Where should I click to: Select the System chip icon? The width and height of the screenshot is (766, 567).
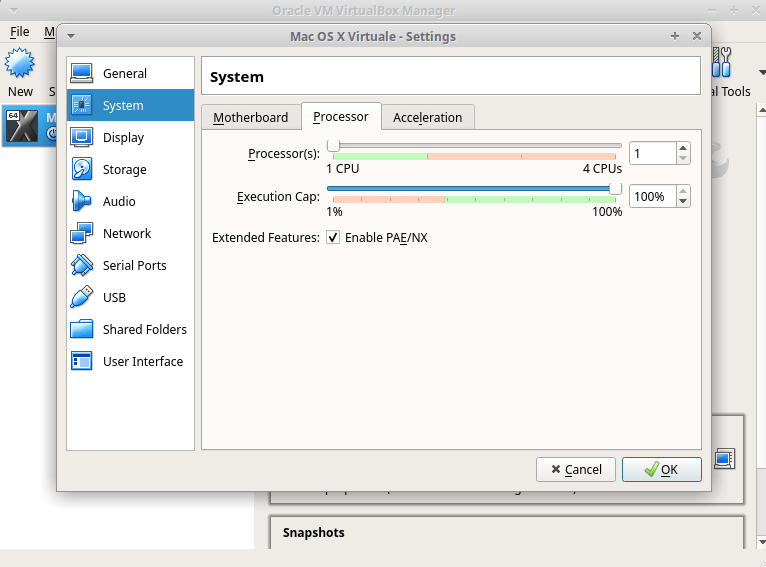(82, 105)
